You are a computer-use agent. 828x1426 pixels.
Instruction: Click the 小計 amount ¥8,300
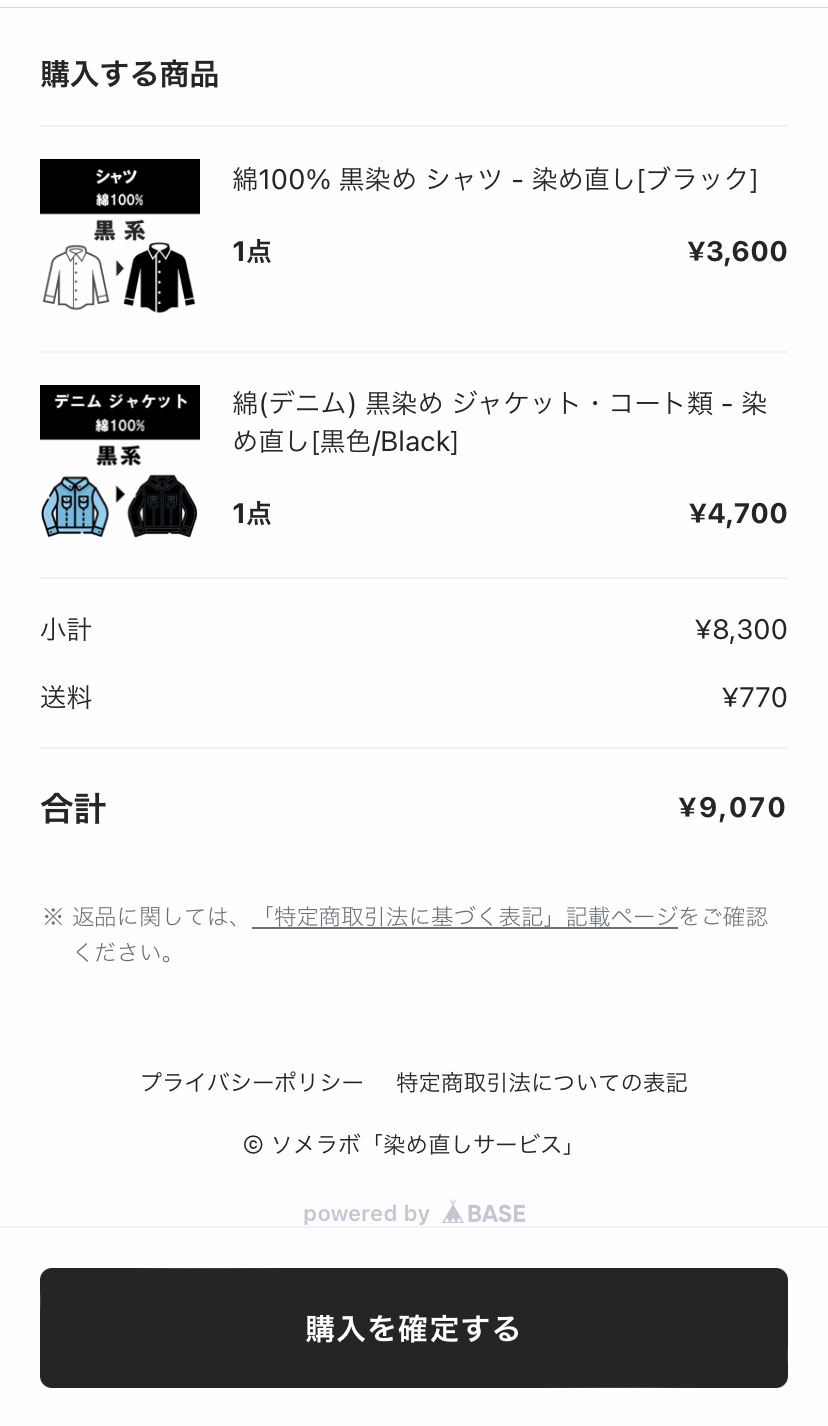click(741, 630)
